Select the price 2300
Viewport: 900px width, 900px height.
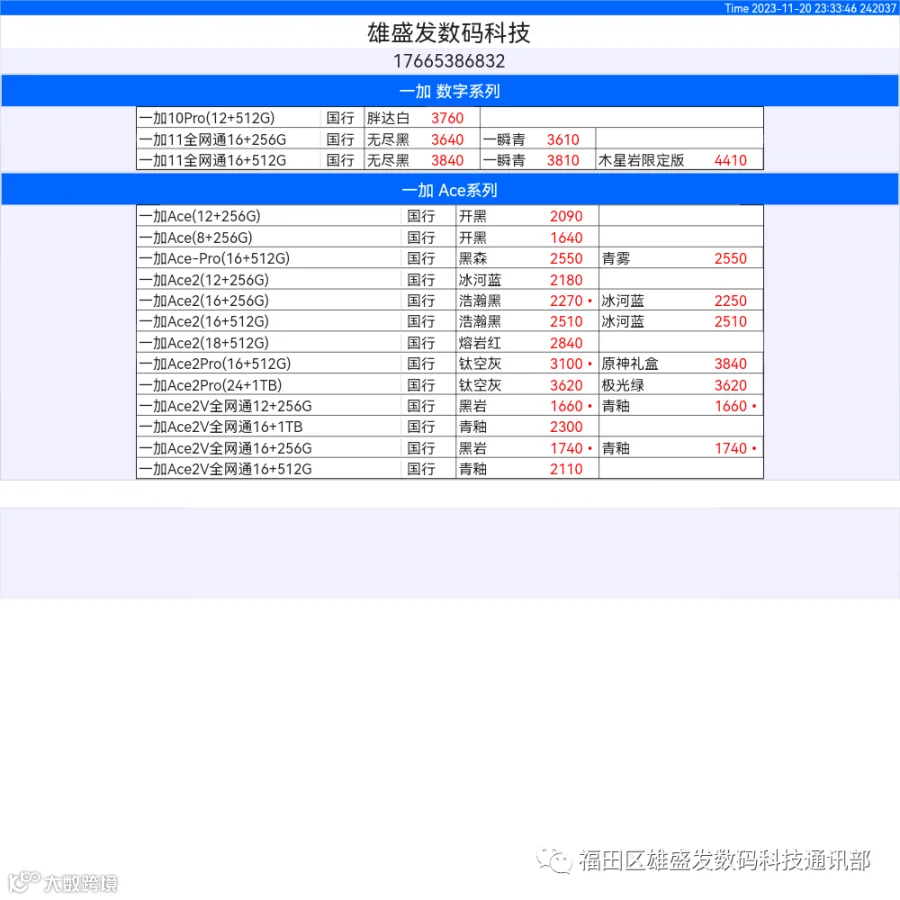click(566, 427)
